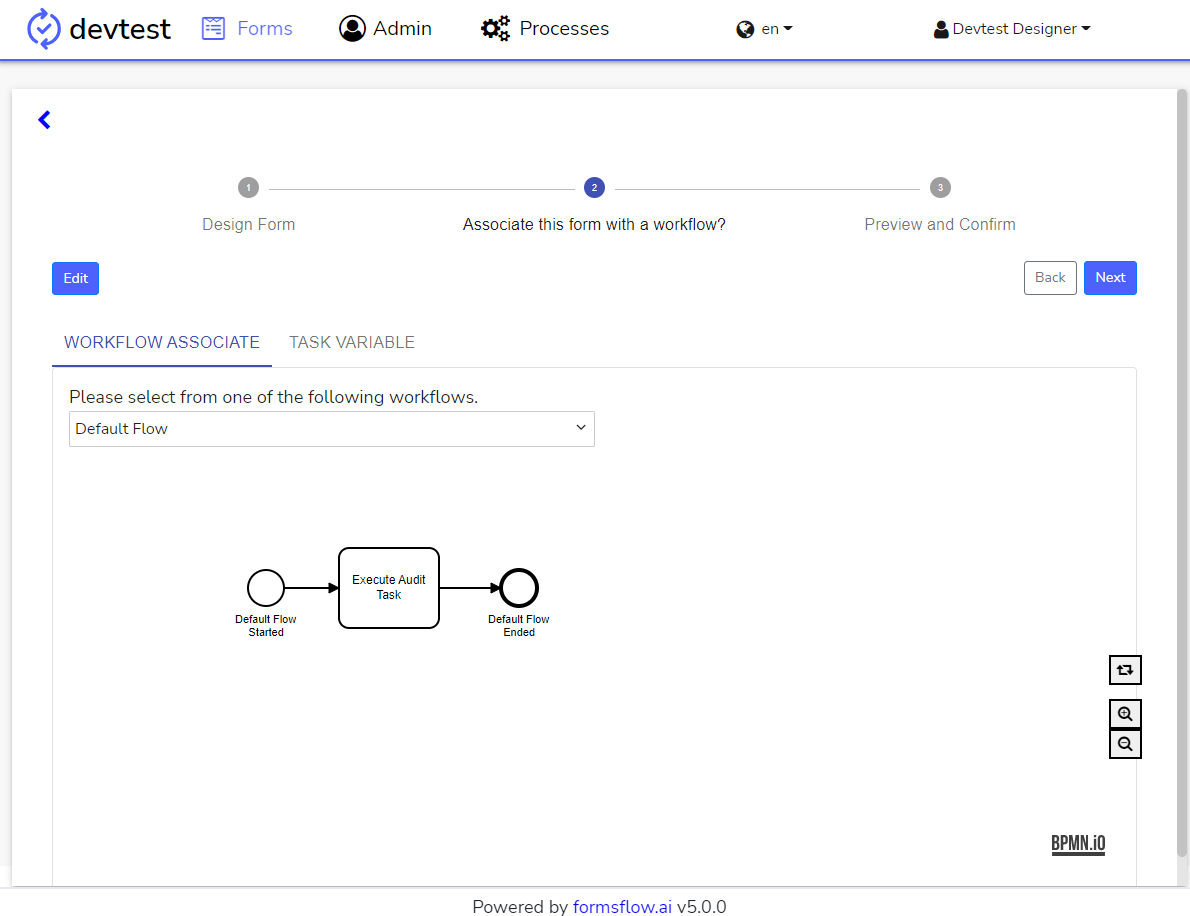The image size is (1190, 916).
Task: Expand the Default Flow workflow selector
Action: (331, 429)
